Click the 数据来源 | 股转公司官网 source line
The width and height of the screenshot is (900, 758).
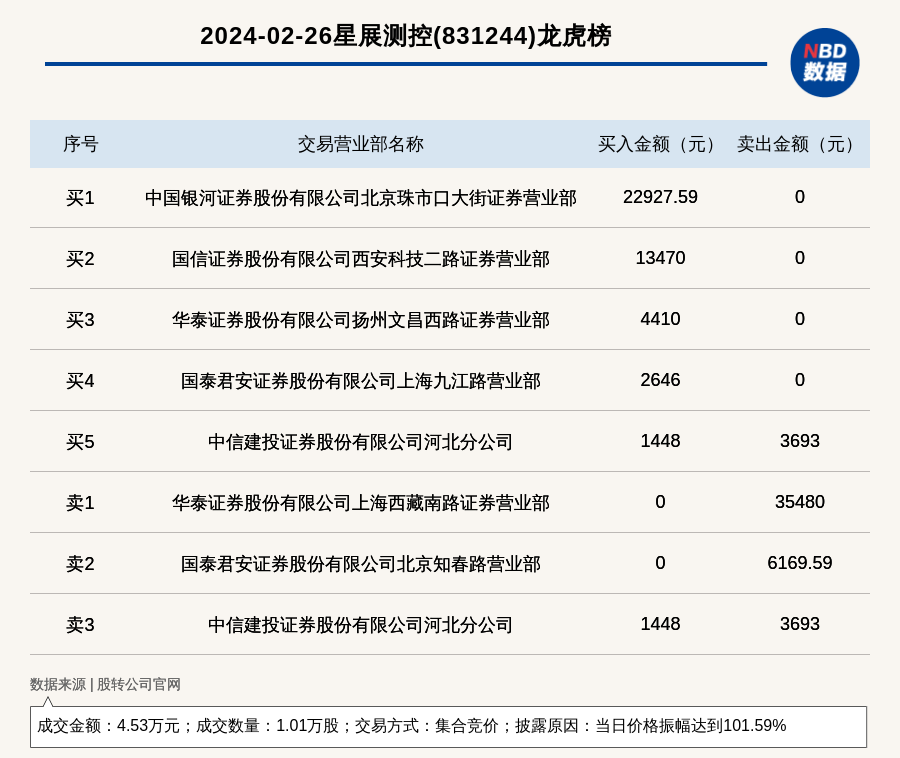[x=105, y=685]
